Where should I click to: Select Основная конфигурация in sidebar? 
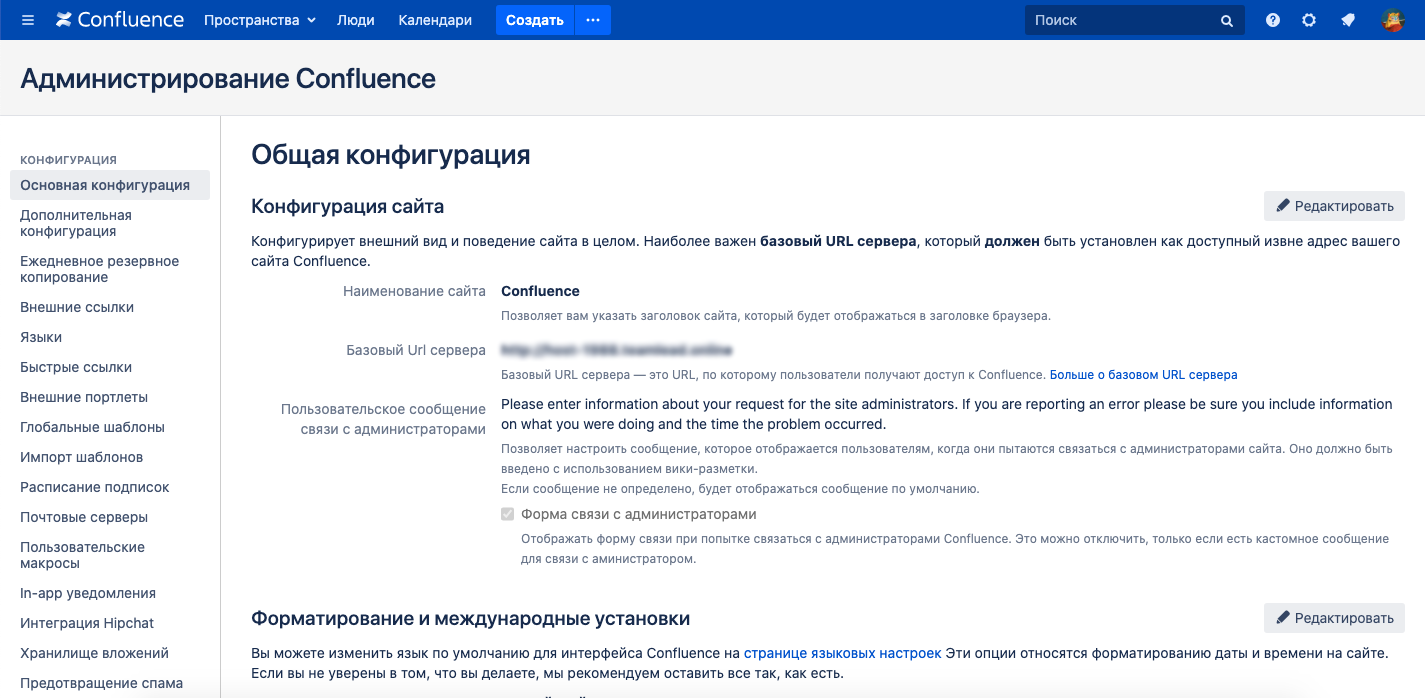(110, 185)
